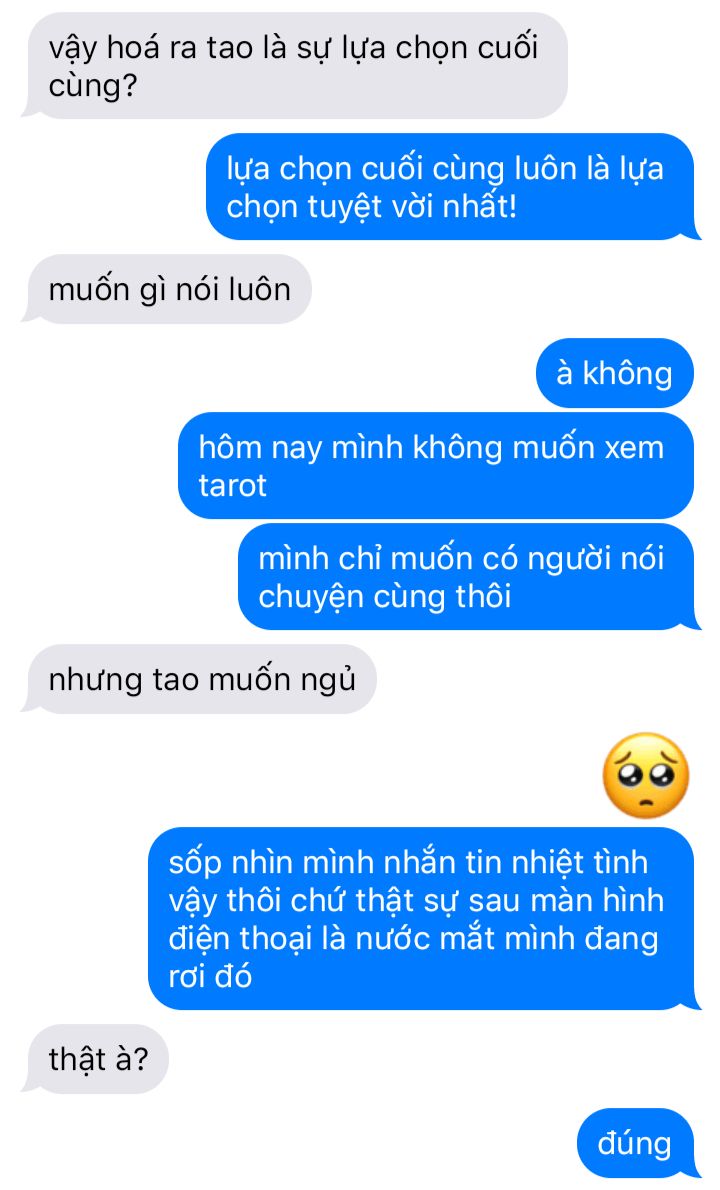Click the words 'rơi đó' ending the long message

210,976
